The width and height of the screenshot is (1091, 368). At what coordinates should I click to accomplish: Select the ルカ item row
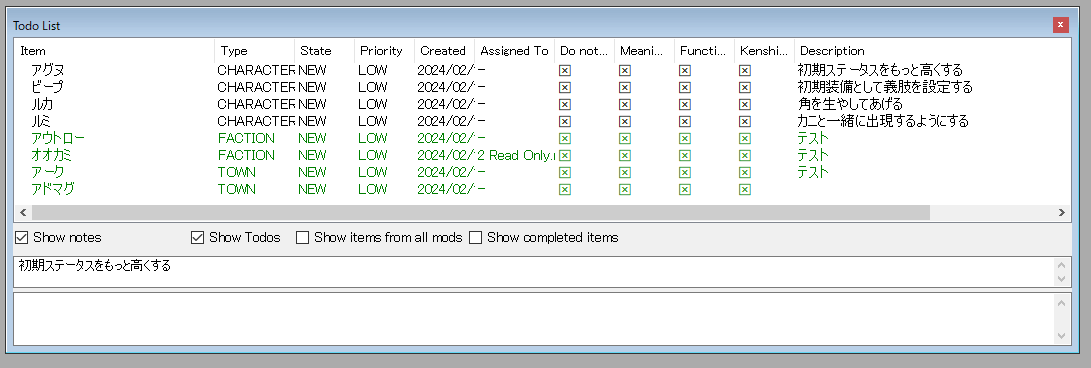(42, 104)
